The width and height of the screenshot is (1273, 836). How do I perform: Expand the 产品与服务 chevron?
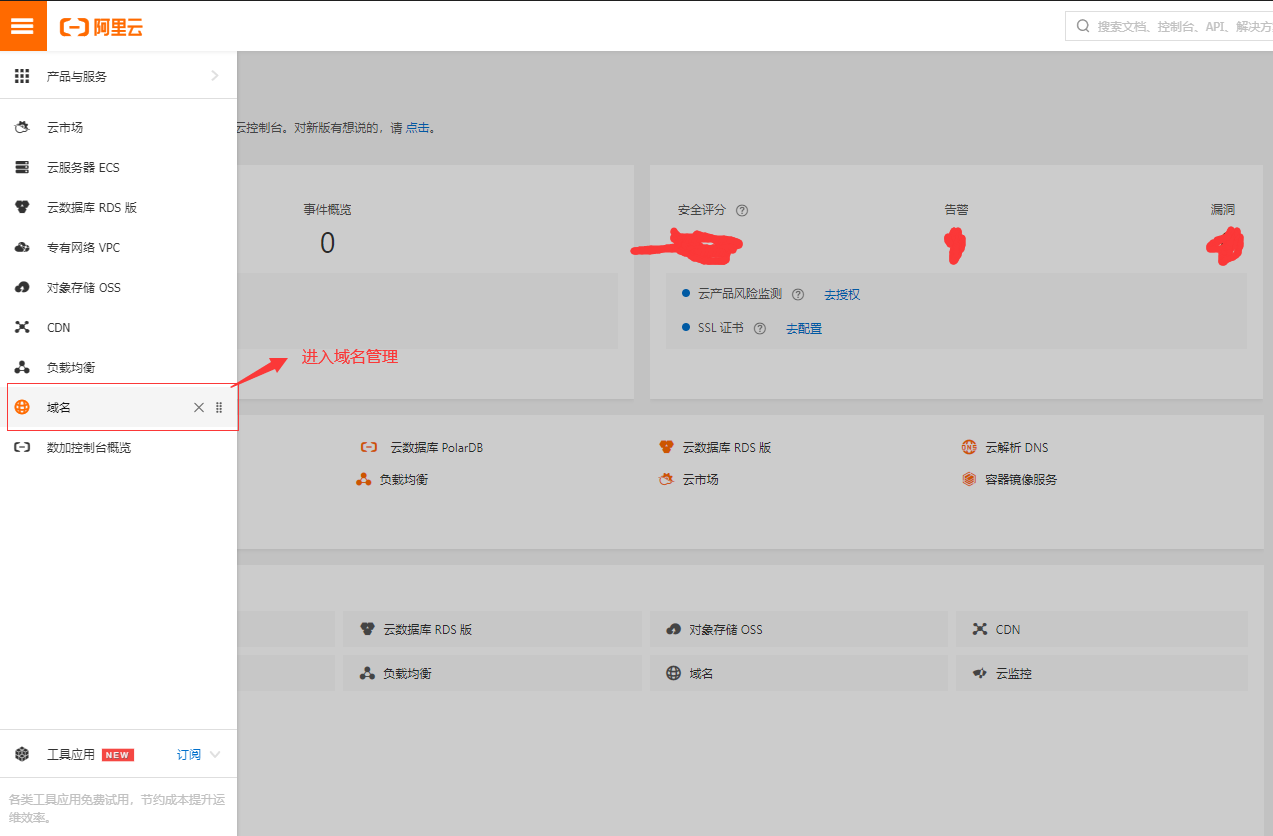[214, 76]
